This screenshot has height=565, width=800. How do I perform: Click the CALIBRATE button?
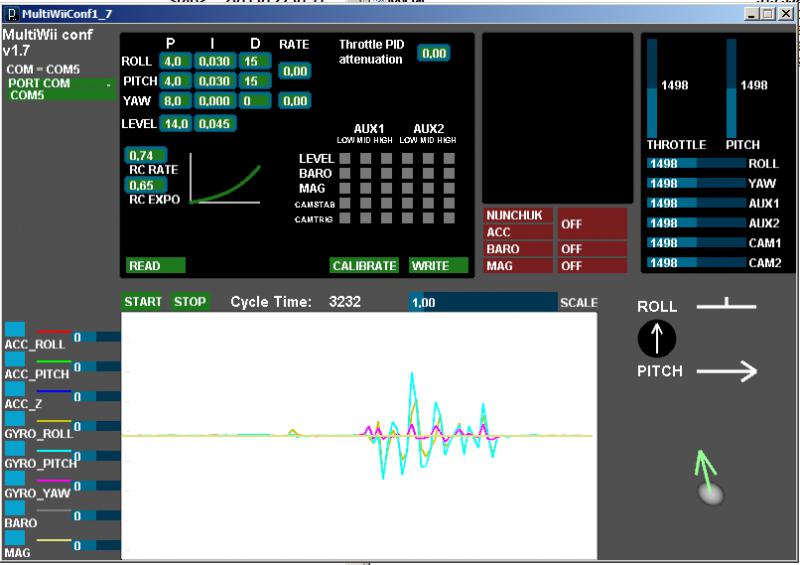365,266
